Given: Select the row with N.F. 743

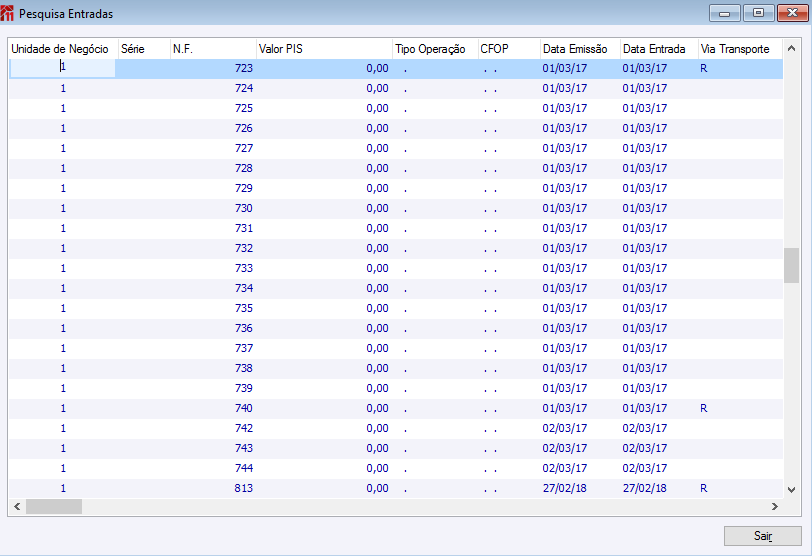Looking at the screenshot, I should pyautogui.click(x=396, y=449).
